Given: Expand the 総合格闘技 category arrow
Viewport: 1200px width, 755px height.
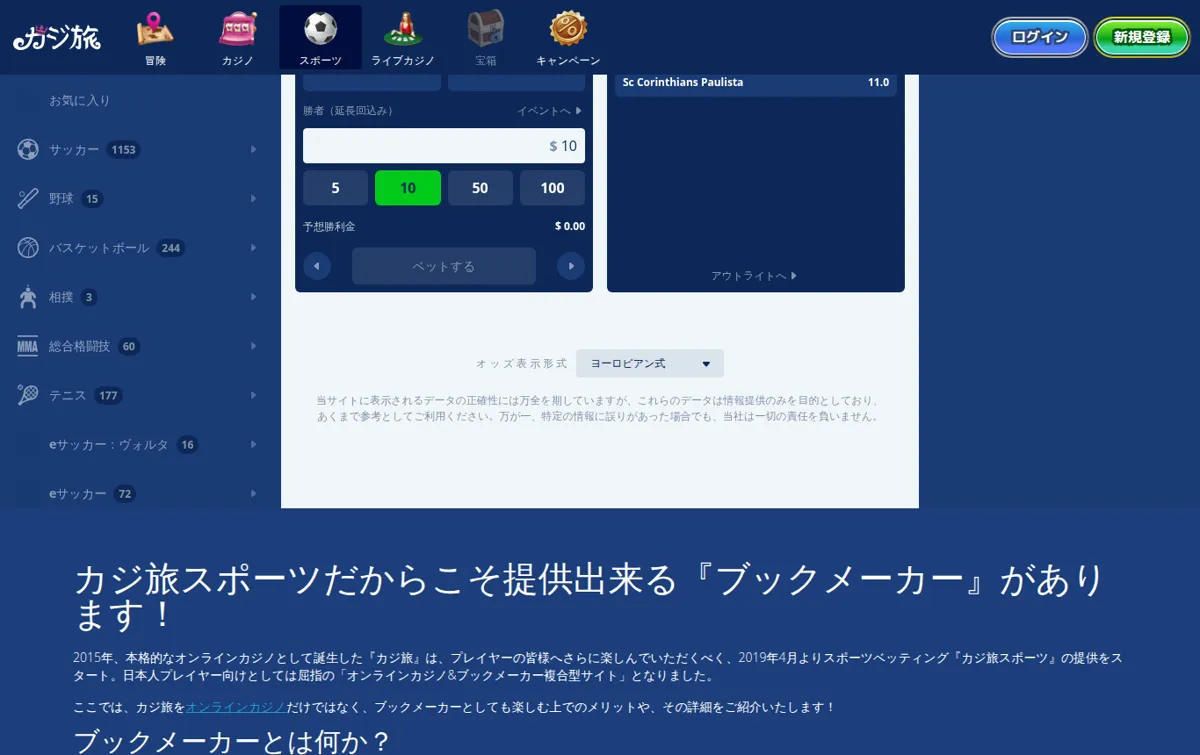Looking at the screenshot, I should 254,347.
